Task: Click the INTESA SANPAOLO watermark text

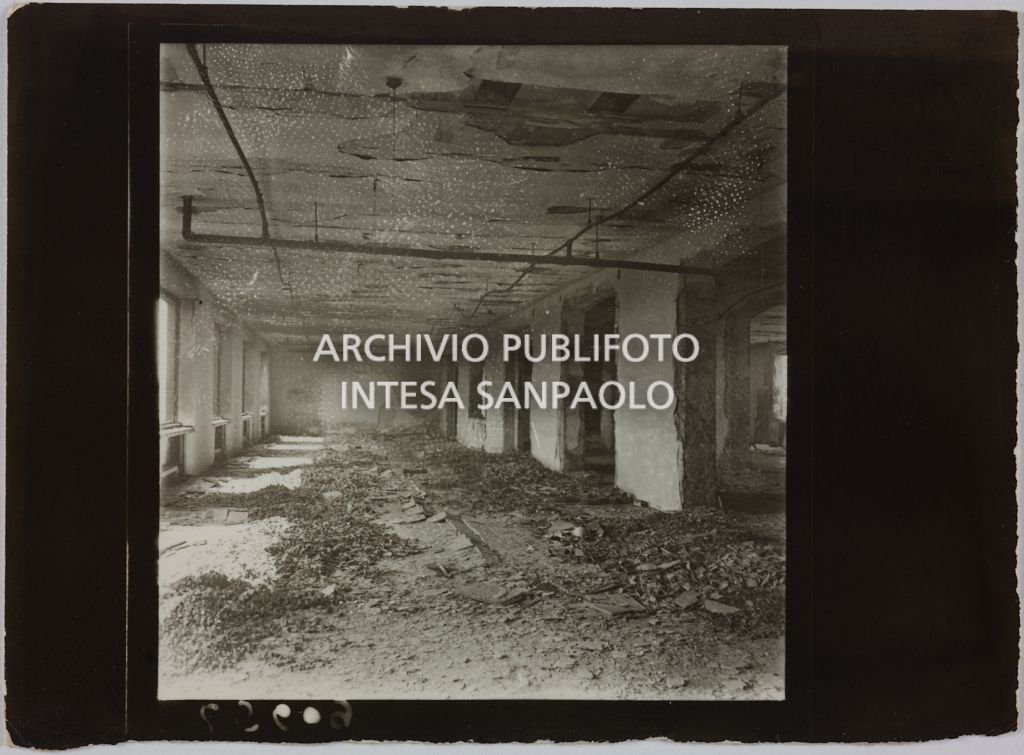Action: tap(505, 395)
